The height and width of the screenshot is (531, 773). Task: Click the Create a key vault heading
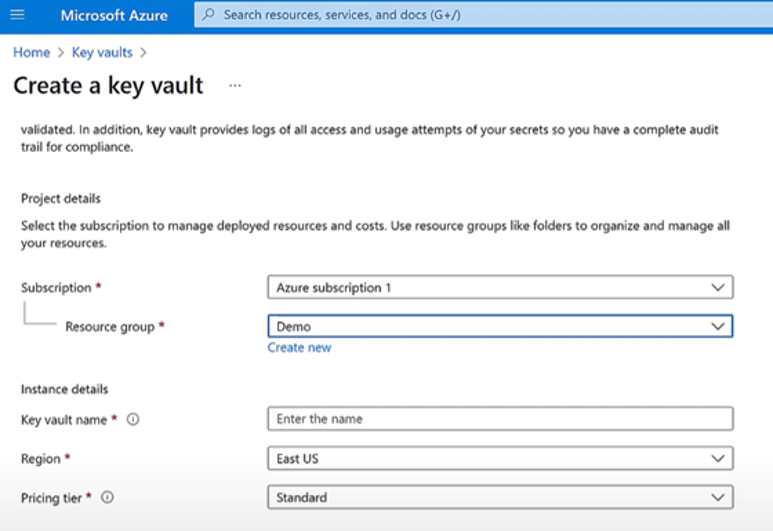[108, 85]
